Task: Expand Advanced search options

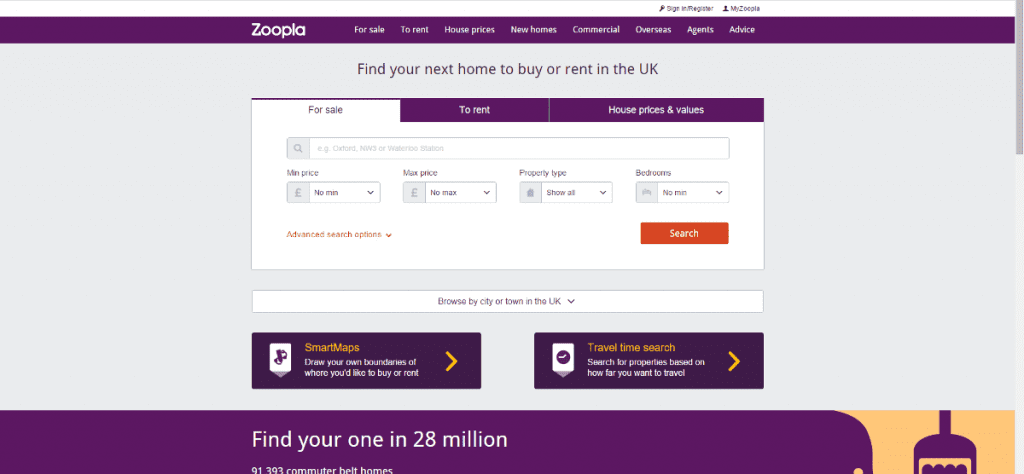Action: pos(339,234)
